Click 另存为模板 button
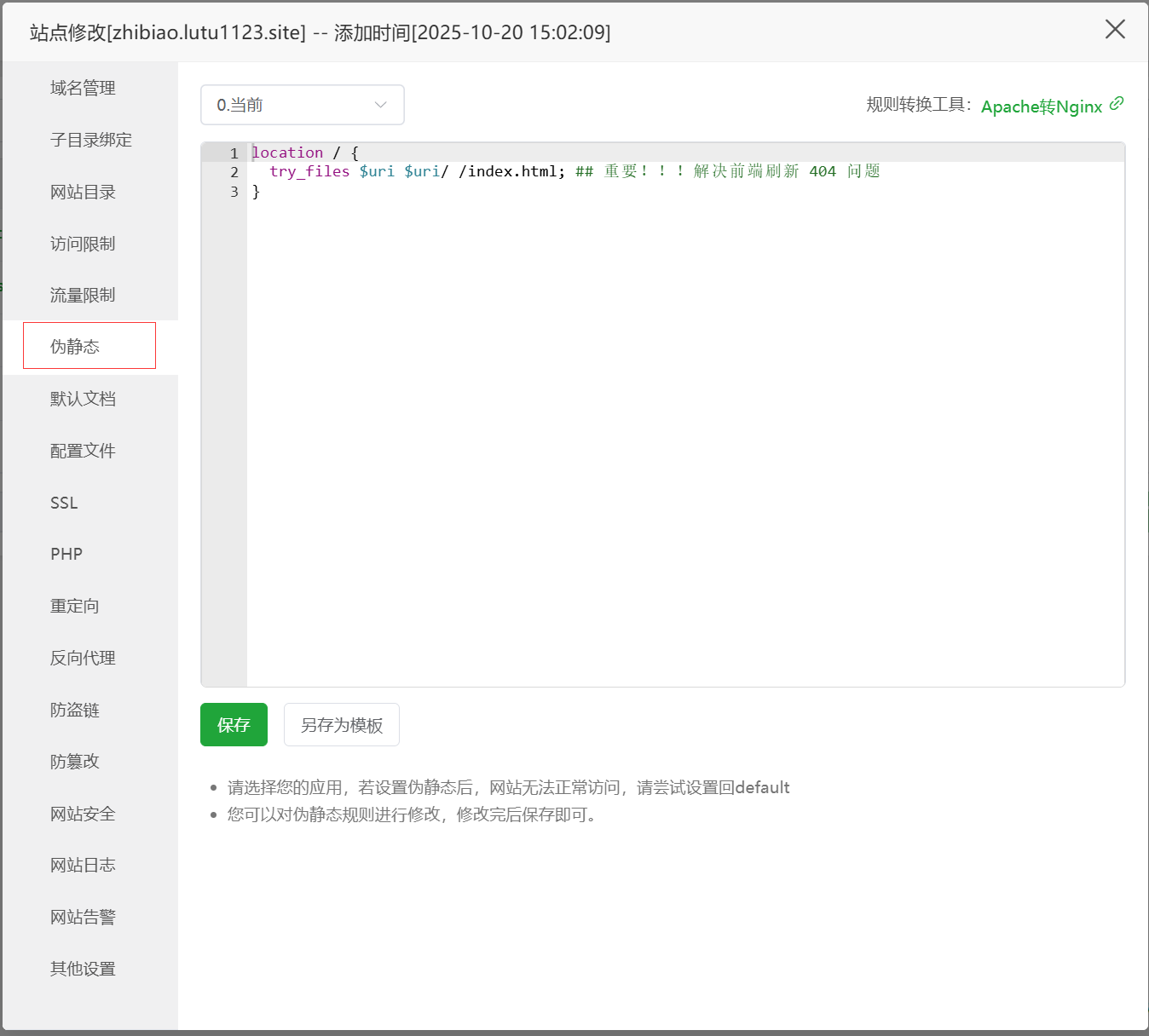This screenshot has height=1036, width=1149. [x=341, y=725]
